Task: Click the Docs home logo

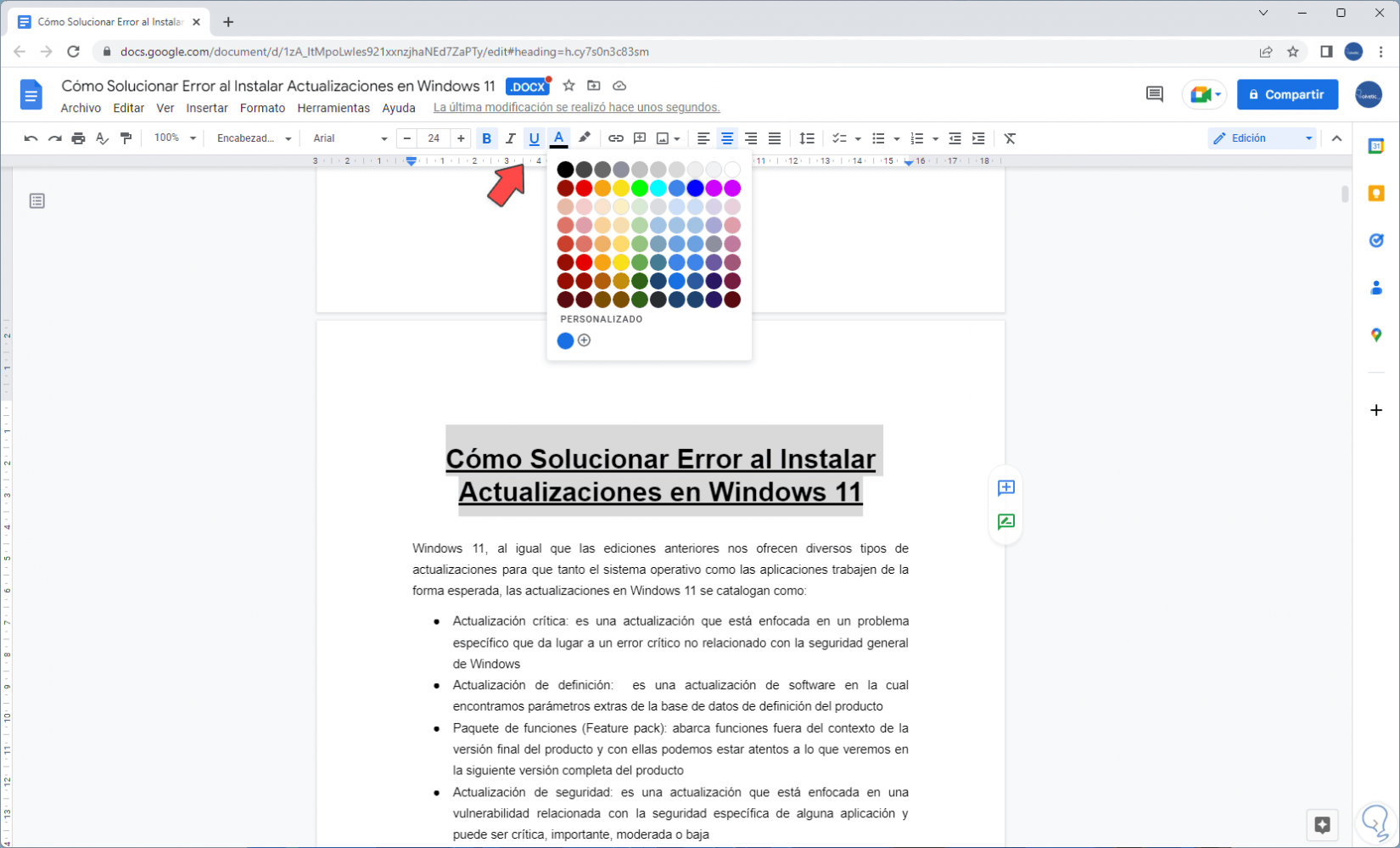Action: click(31, 94)
